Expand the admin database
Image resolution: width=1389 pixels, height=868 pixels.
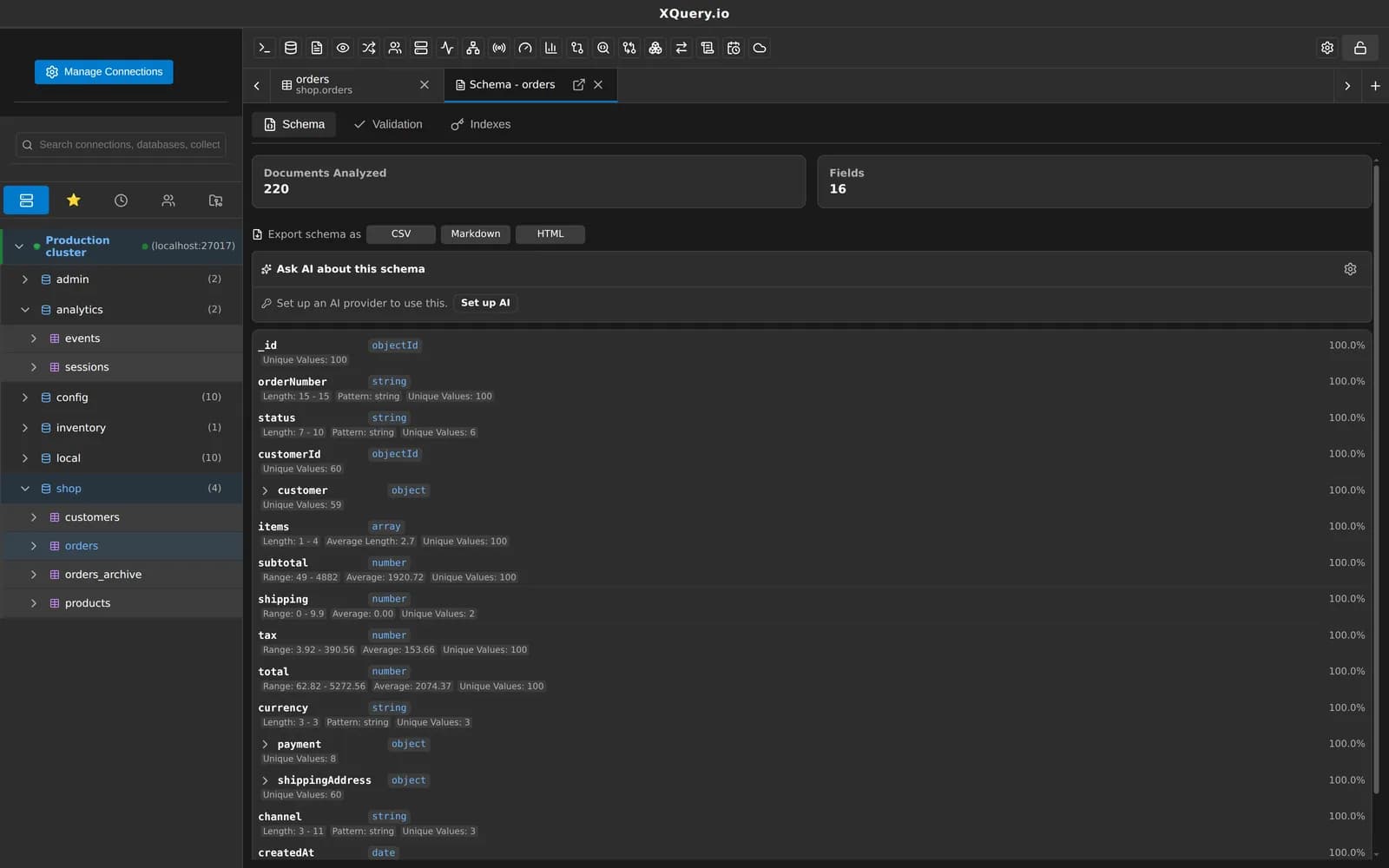[x=24, y=279]
